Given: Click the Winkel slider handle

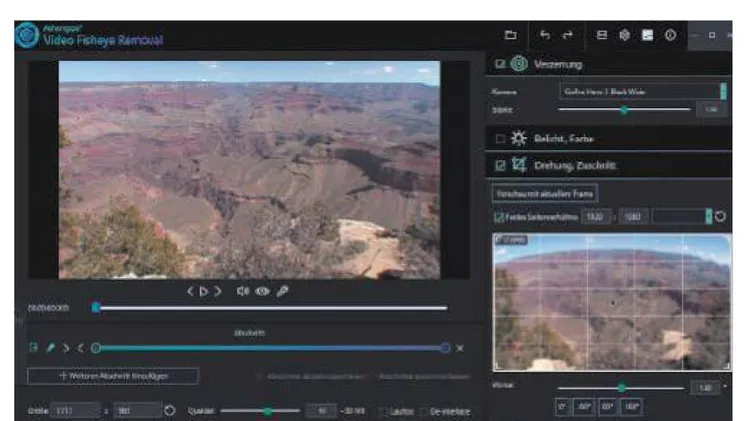Looking at the screenshot, I should tap(621, 388).
